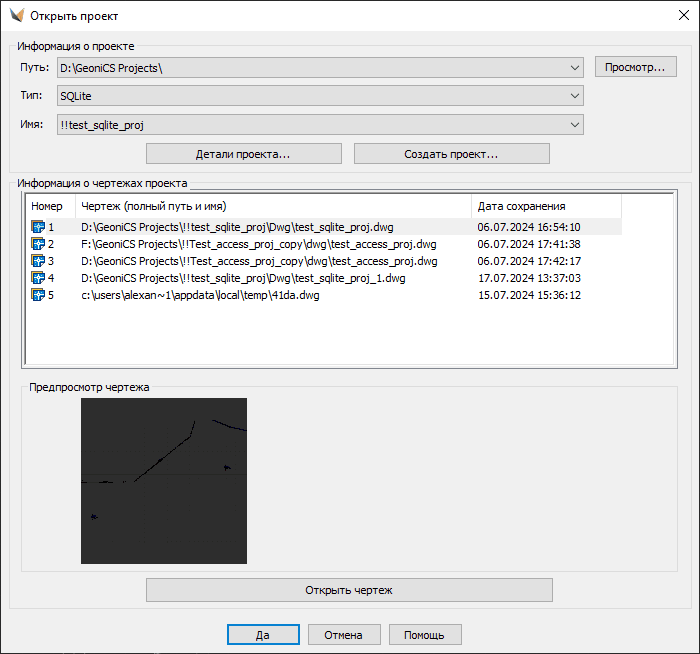Cancel the dialog with Отмена
This screenshot has height=654, width=700.
344,635
